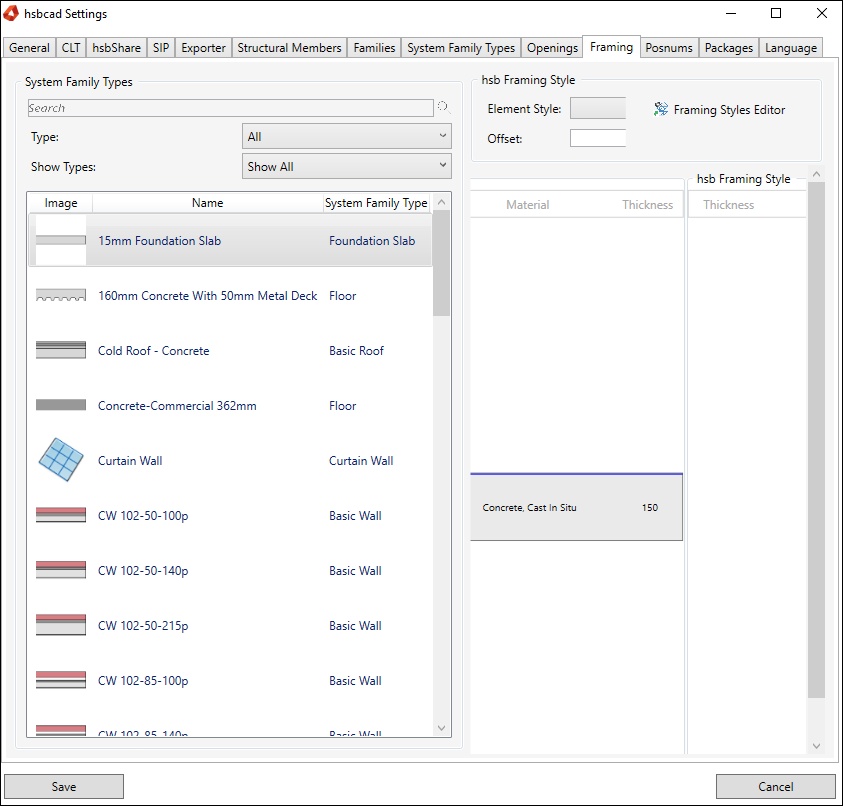Select the row Cold Roof - Concrete

[x=230, y=350]
